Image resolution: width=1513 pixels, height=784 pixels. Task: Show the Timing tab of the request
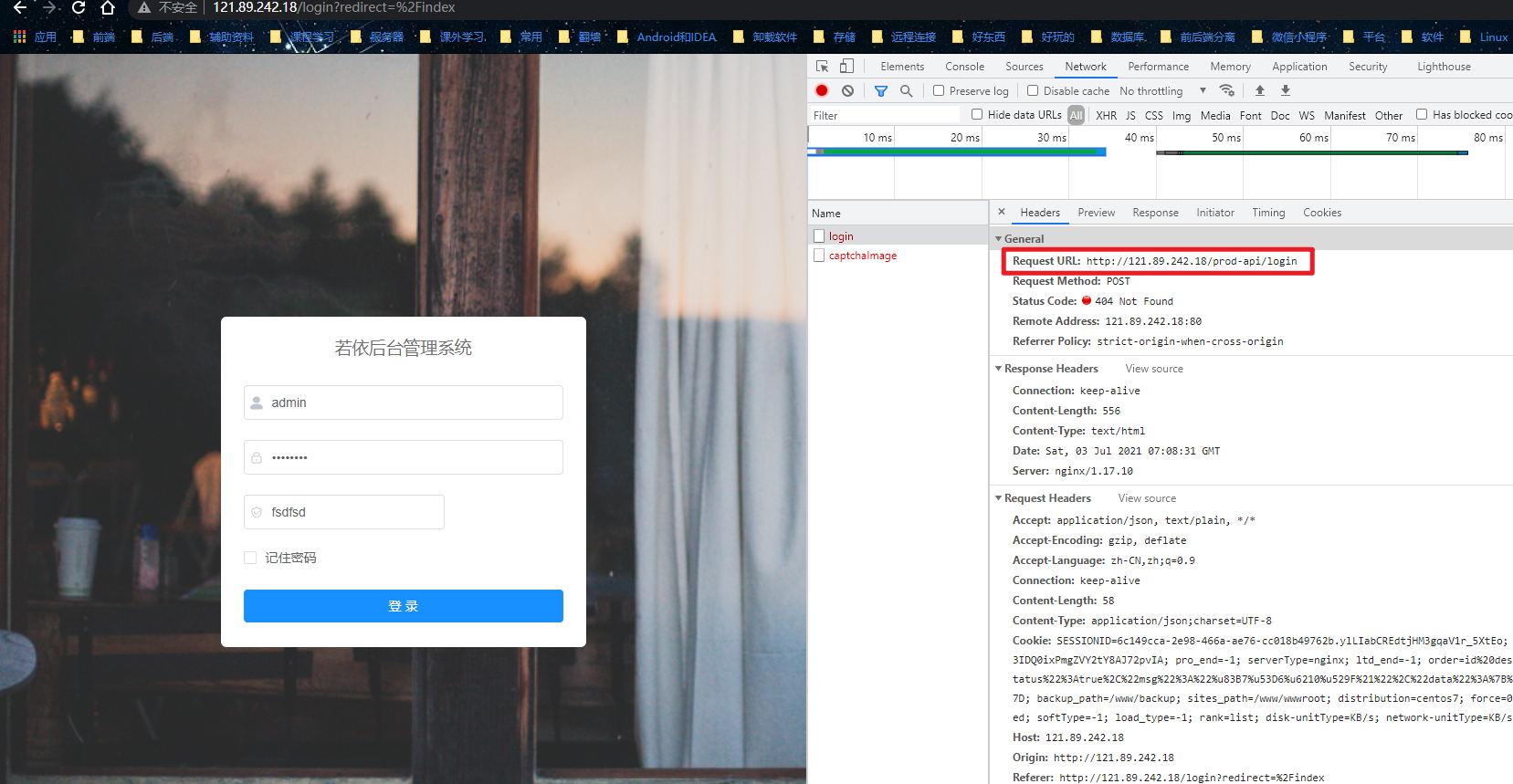pyautogui.click(x=1268, y=213)
